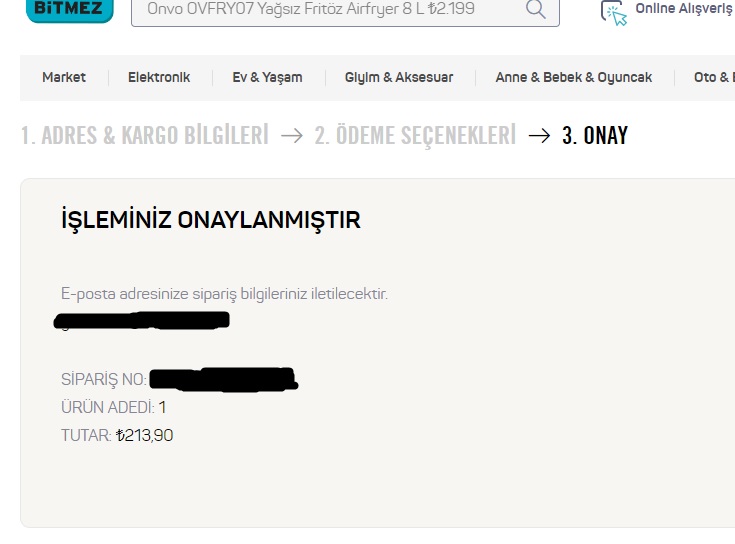The height and width of the screenshot is (544, 735).
Task: Go to the Giyim & Aksesuar category
Action: (399, 77)
